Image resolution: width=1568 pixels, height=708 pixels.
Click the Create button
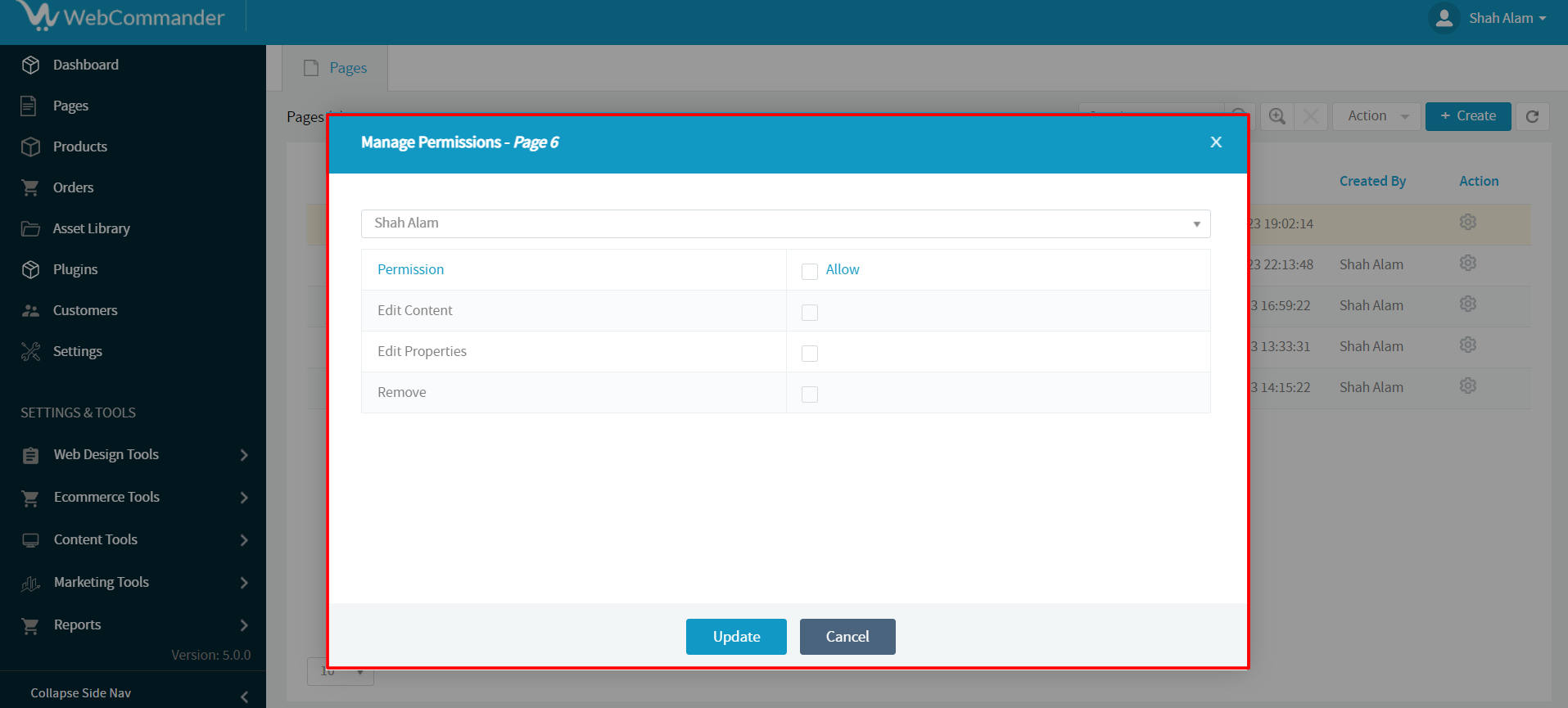[1468, 116]
